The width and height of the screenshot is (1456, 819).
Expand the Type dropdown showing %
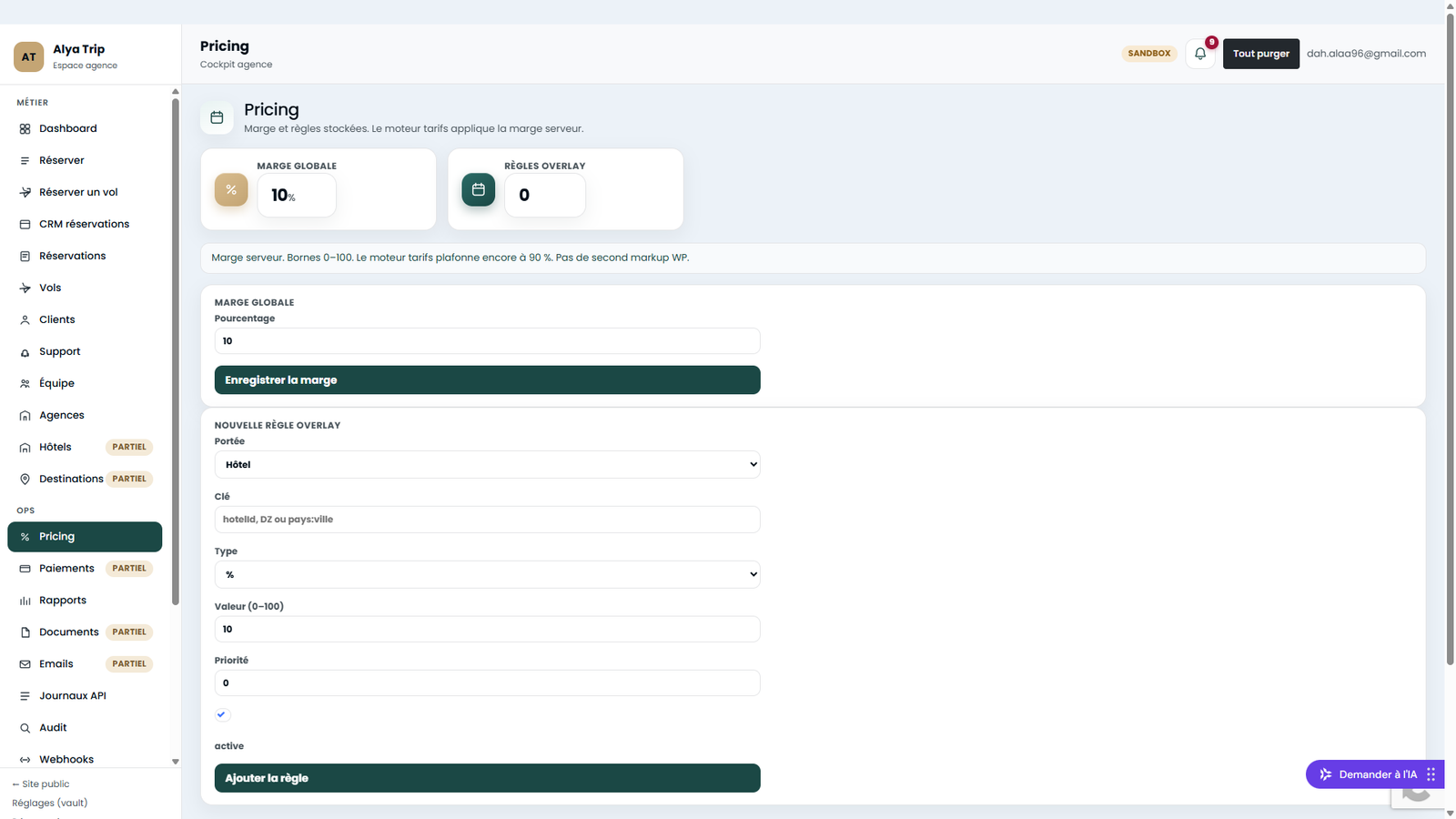[487, 574]
